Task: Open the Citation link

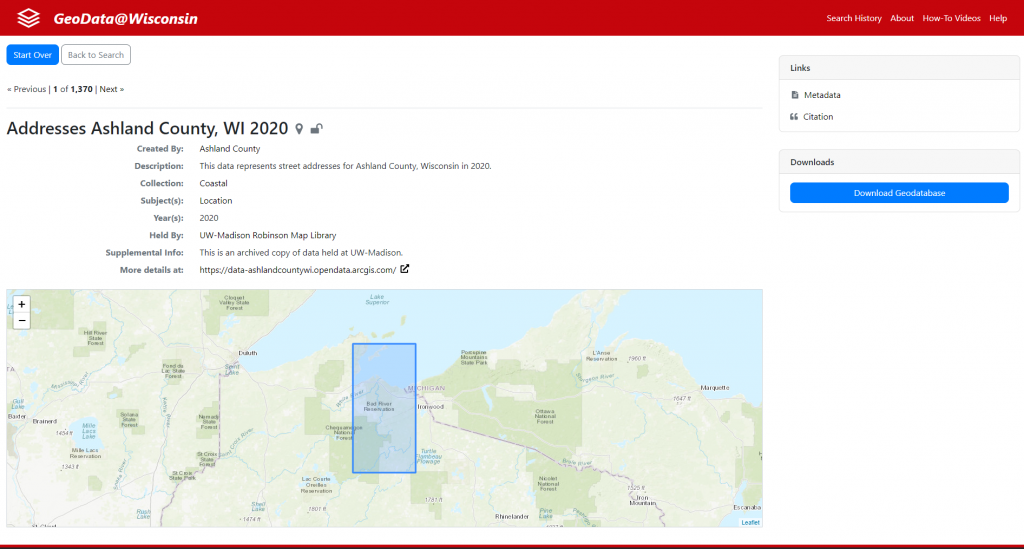Action: pos(818,117)
